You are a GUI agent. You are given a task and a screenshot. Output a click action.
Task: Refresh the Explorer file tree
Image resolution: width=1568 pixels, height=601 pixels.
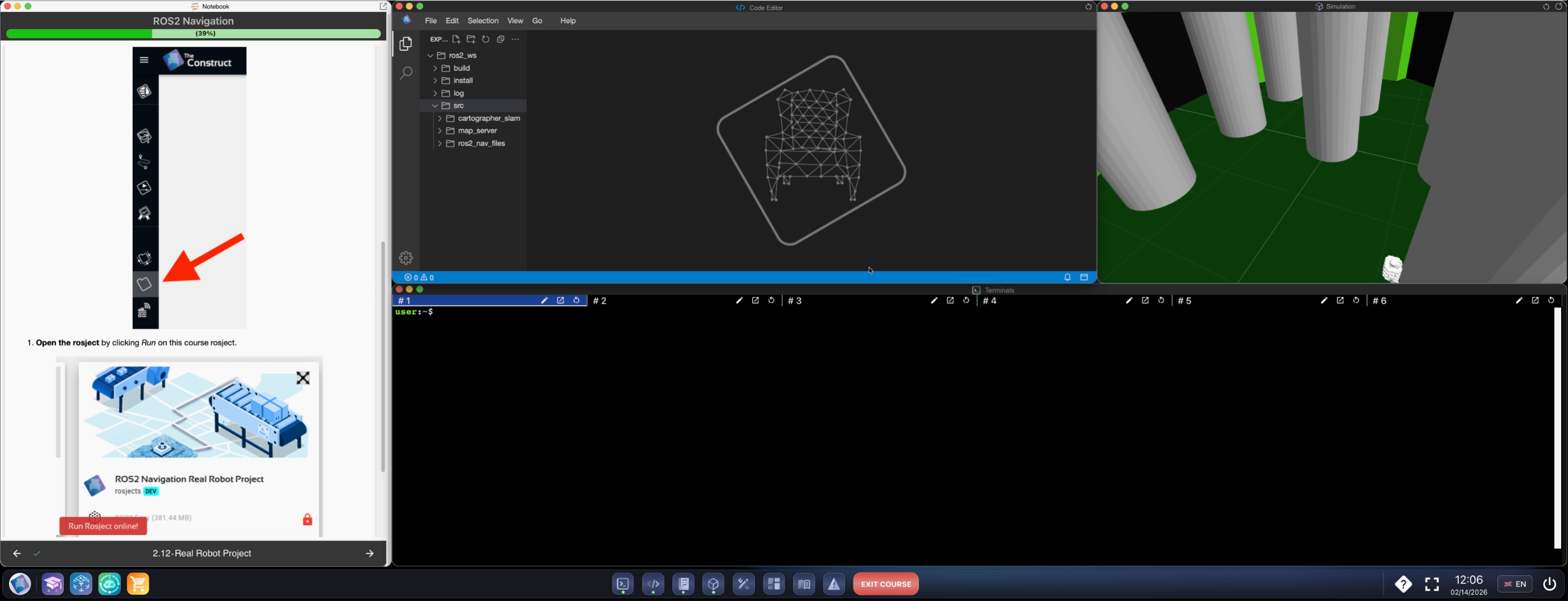coord(486,39)
